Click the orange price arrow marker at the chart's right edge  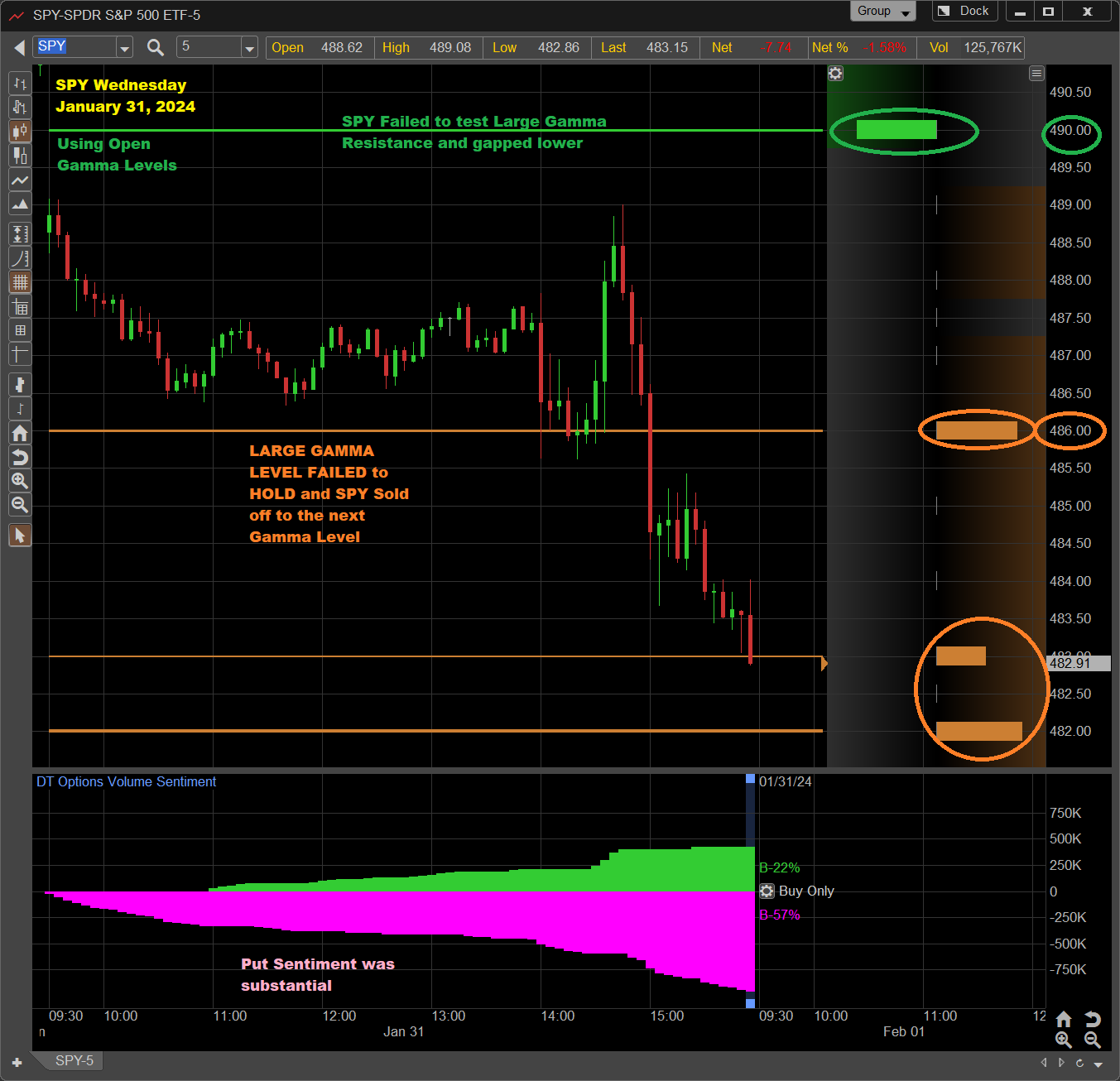click(824, 664)
